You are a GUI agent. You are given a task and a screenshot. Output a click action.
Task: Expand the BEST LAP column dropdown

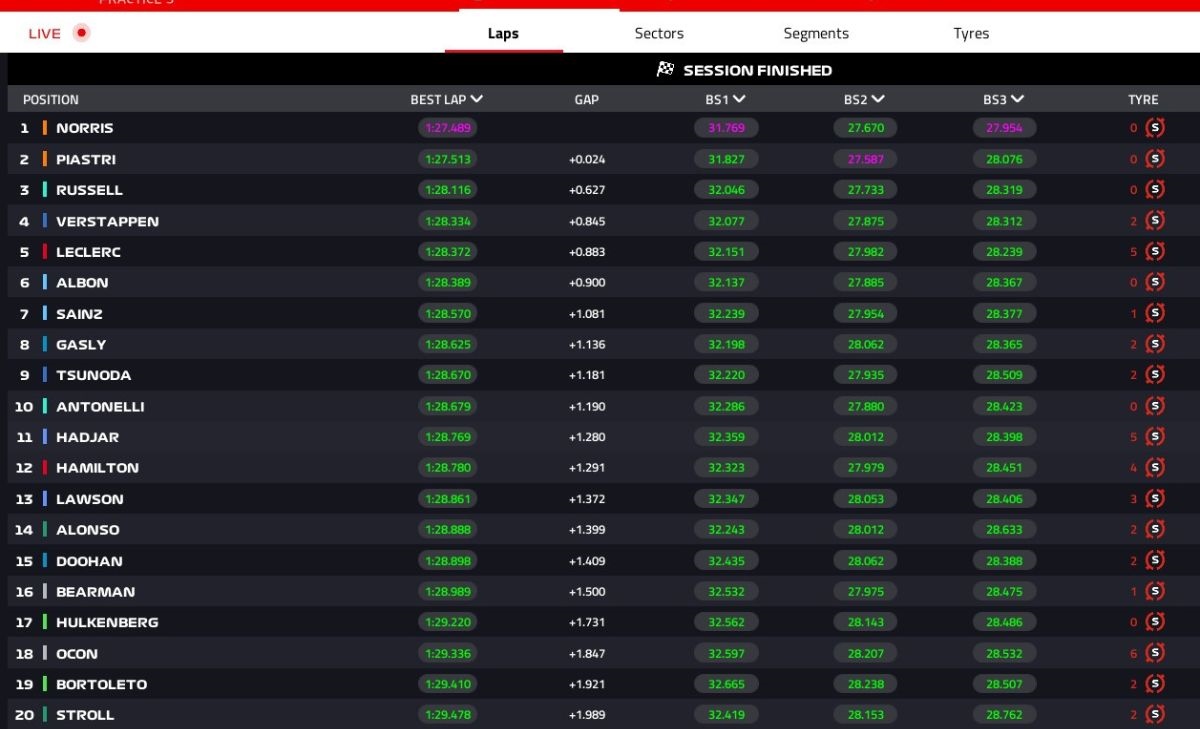476,99
